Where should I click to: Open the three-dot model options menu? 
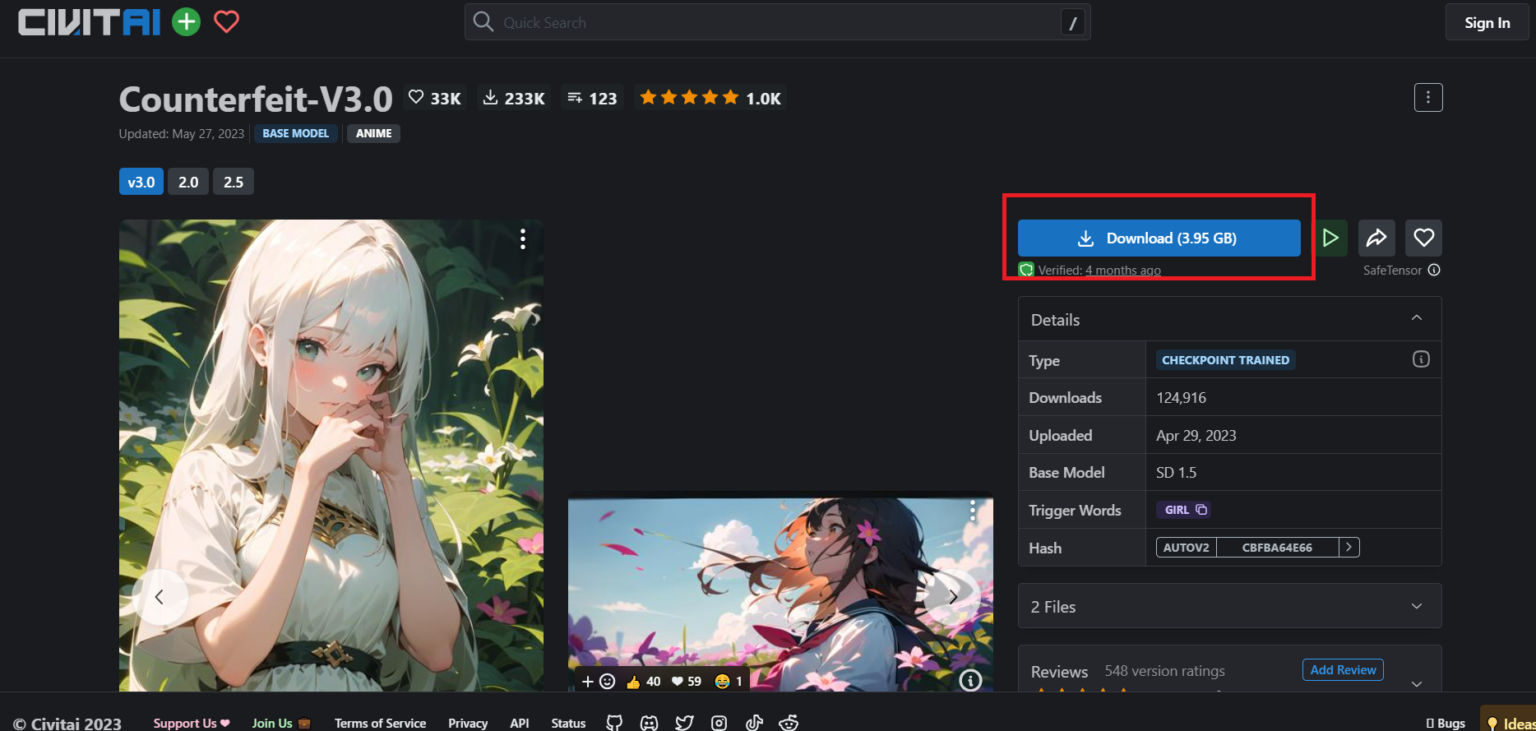(1428, 97)
